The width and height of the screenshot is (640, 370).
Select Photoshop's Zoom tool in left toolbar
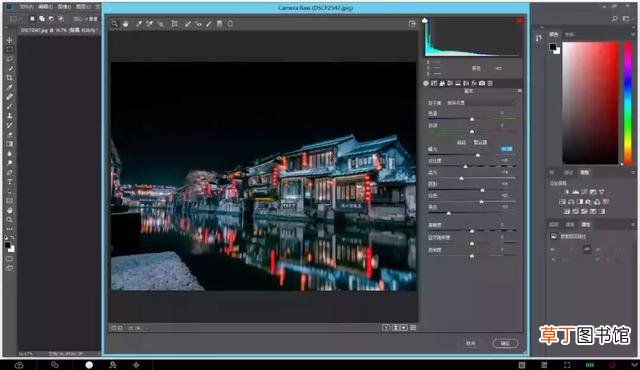click(x=10, y=220)
